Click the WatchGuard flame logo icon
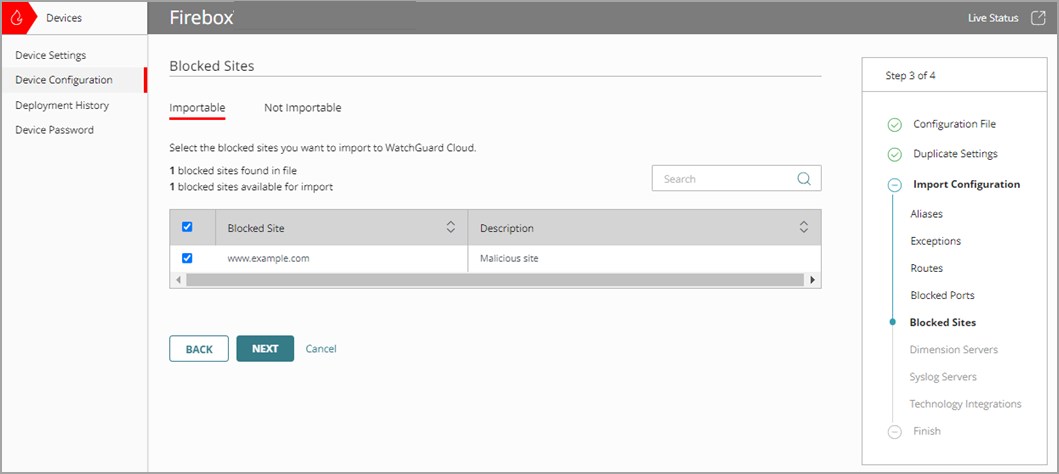This screenshot has width=1059, height=474. pyautogui.click(x=16, y=18)
